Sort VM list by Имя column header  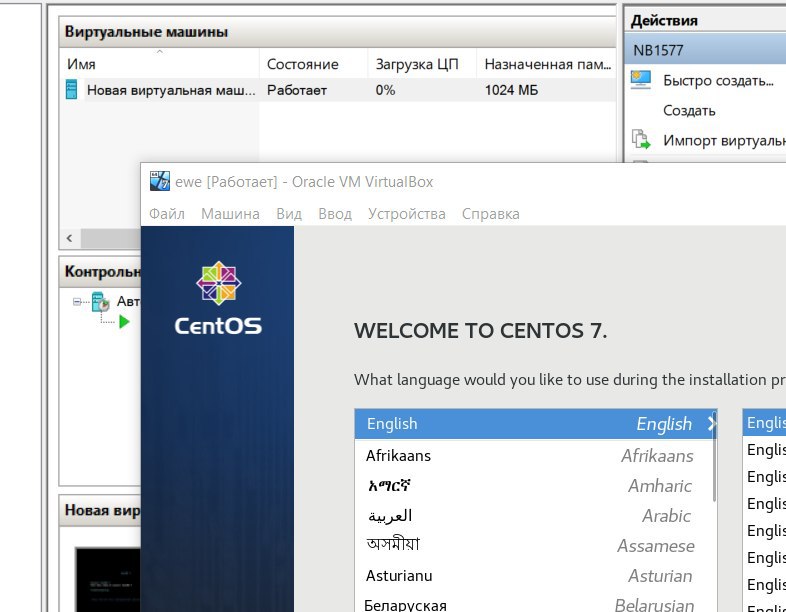(x=159, y=64)
